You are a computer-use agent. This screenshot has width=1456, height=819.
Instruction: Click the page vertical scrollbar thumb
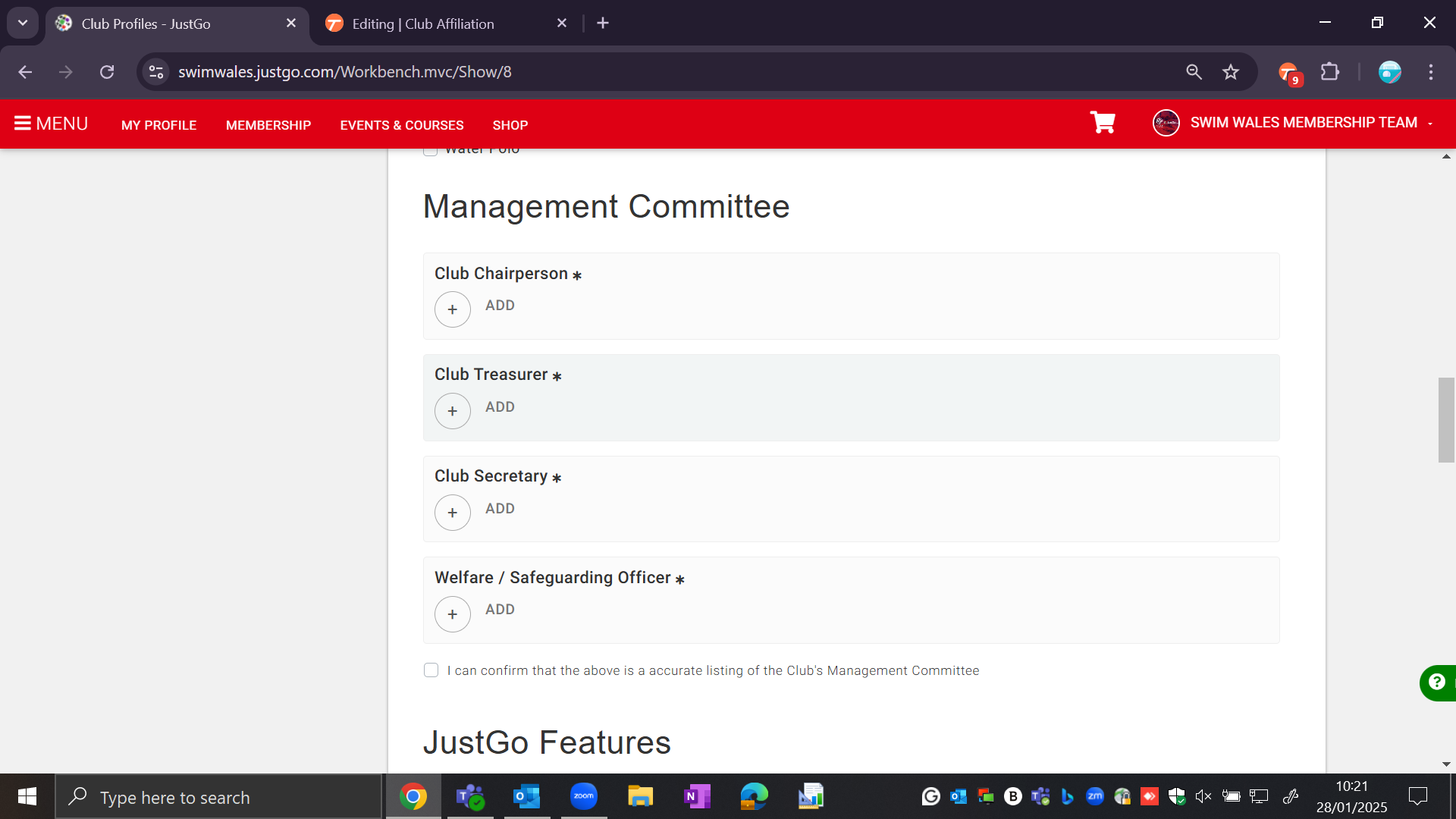1446,419
